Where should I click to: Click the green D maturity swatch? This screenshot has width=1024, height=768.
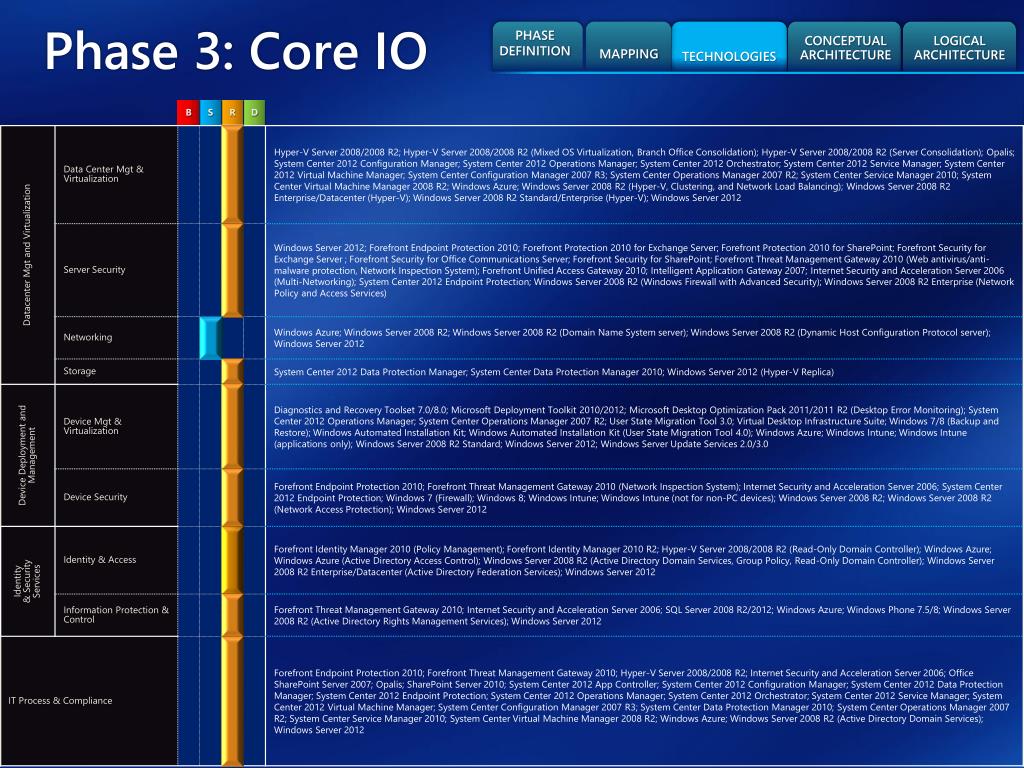pyautogui.click(x=254, y=112)
